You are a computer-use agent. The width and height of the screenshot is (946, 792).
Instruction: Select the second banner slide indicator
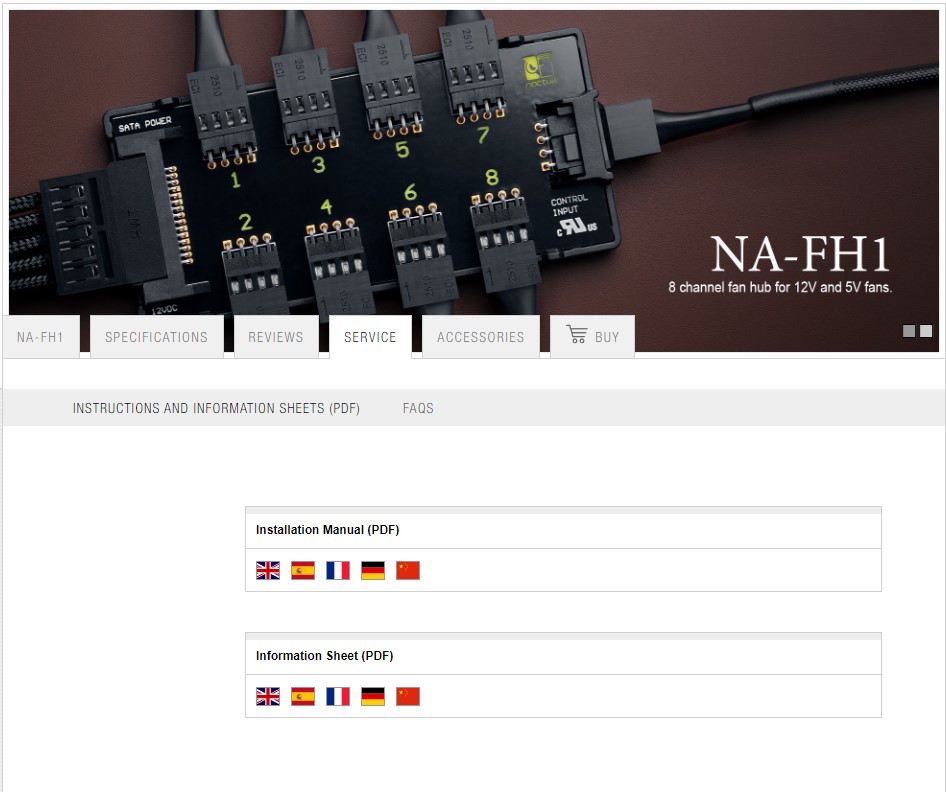(926, 331)
